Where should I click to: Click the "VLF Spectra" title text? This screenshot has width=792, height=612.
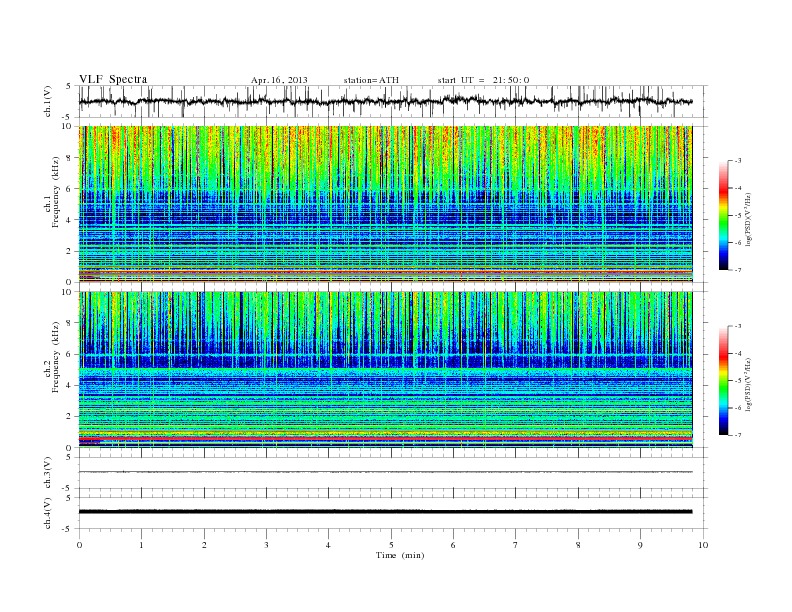click(113, 79)
